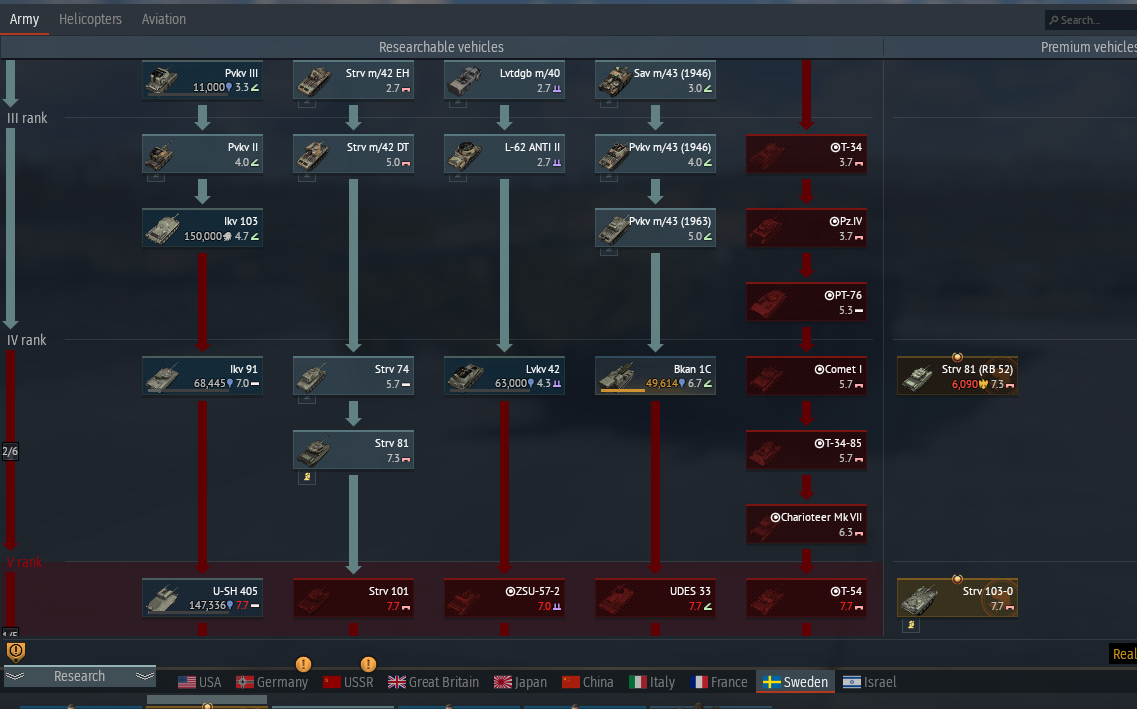Select the USSR nation tab

(349, 682)
